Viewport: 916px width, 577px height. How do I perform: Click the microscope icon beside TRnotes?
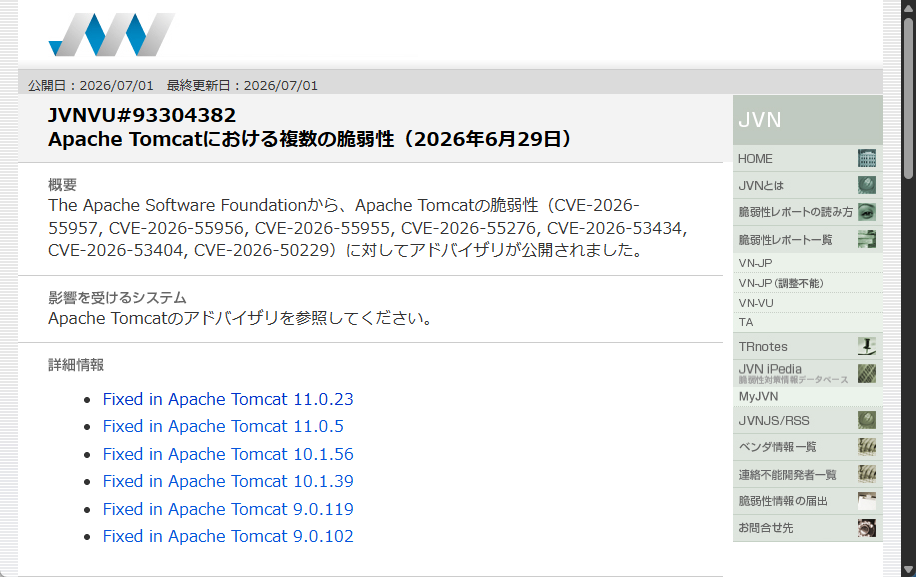pos(866,346)
